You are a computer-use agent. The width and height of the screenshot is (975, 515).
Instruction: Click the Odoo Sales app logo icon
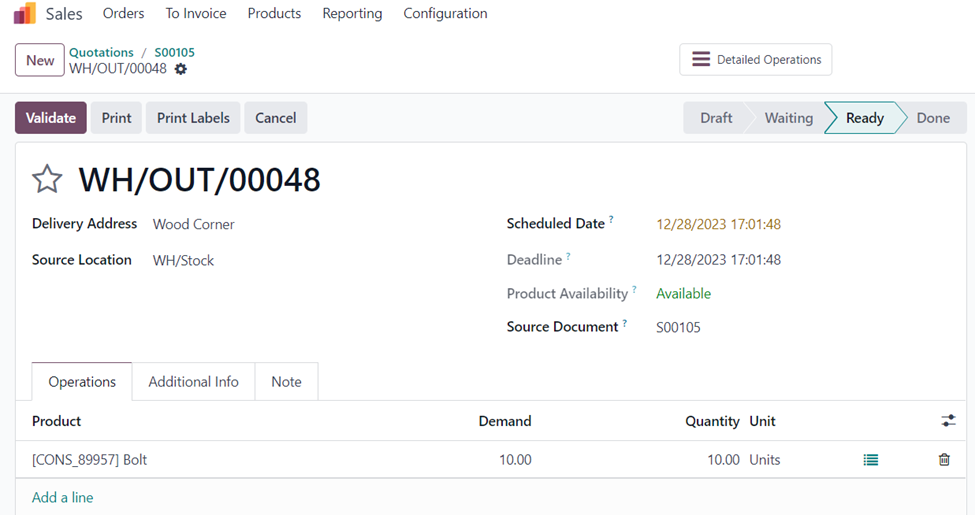(x=24, y=14)
